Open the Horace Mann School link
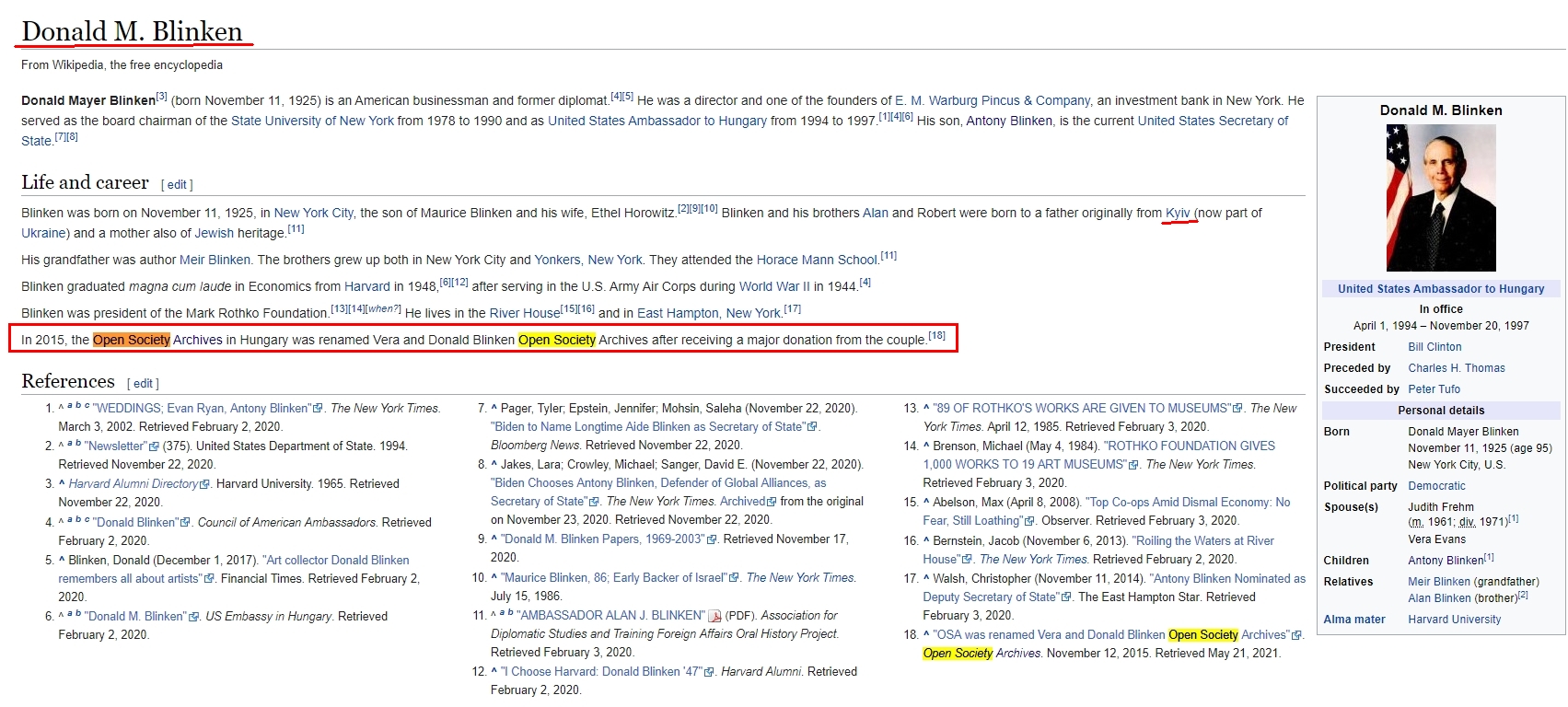The width and height of the screenshot is (1568, 707). (817, 260)
